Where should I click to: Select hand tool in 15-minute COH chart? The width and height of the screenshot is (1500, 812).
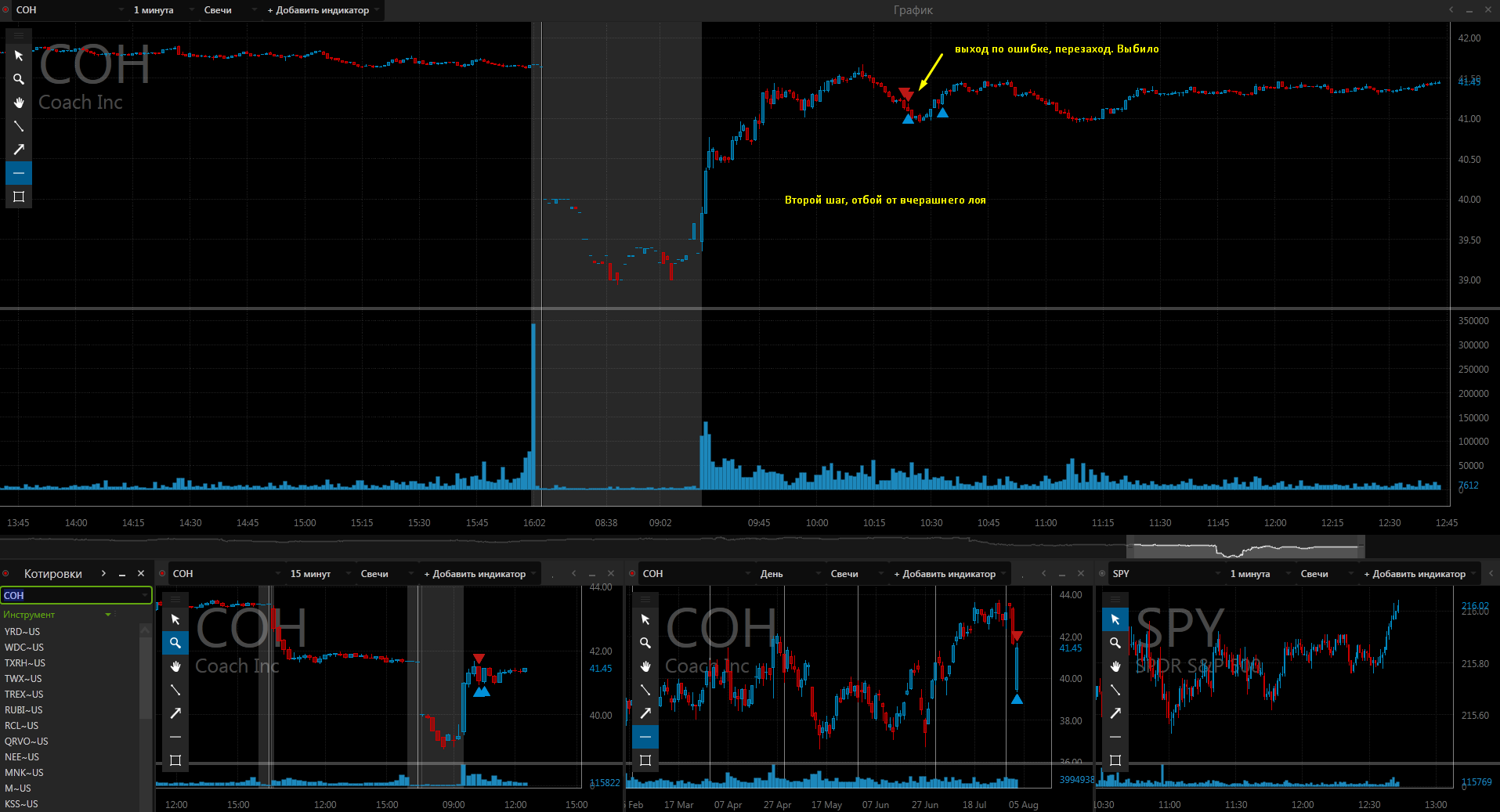click(175, 666)
